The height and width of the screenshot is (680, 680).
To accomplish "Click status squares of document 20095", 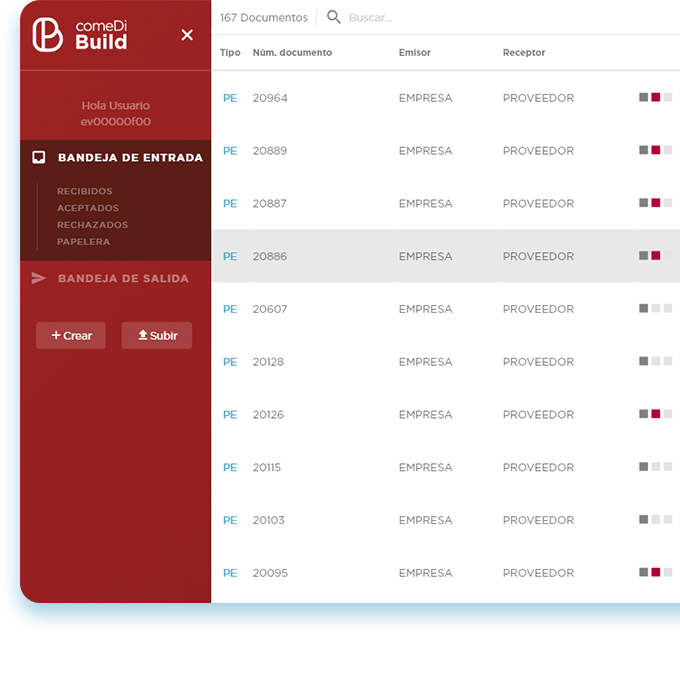I will pos(655,572).
